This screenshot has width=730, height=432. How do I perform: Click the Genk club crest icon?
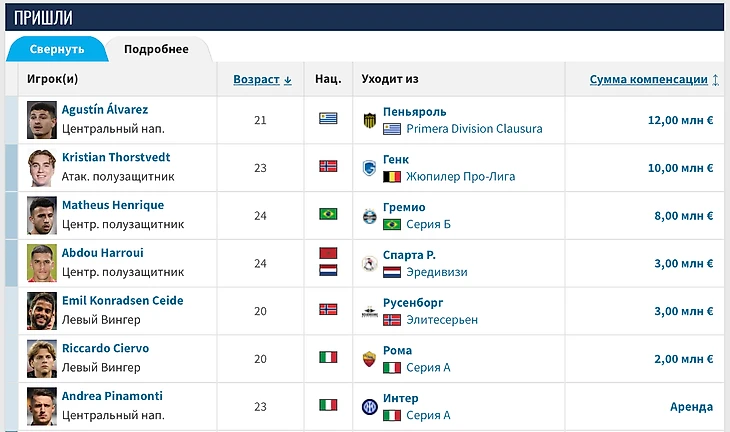coord(369,168)
